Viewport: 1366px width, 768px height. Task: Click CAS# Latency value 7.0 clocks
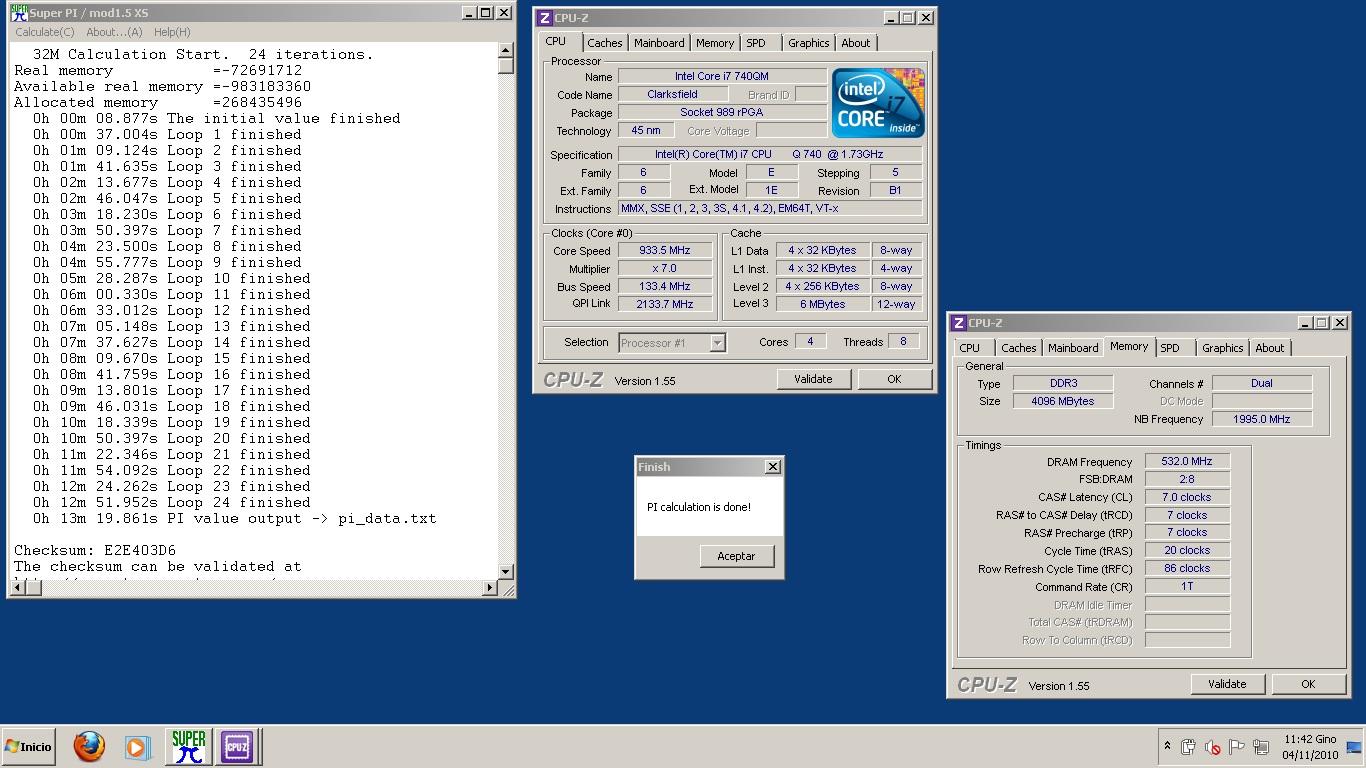point(1187,497)
